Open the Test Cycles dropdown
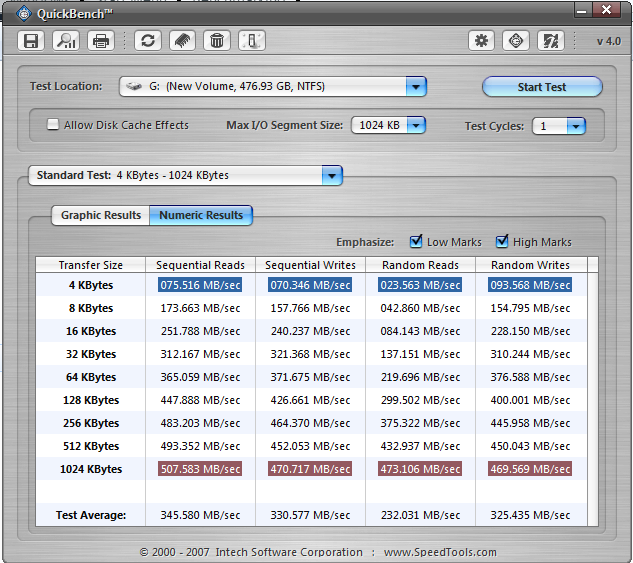The height and width of the screenshot is (563, 633). (575, 126)
